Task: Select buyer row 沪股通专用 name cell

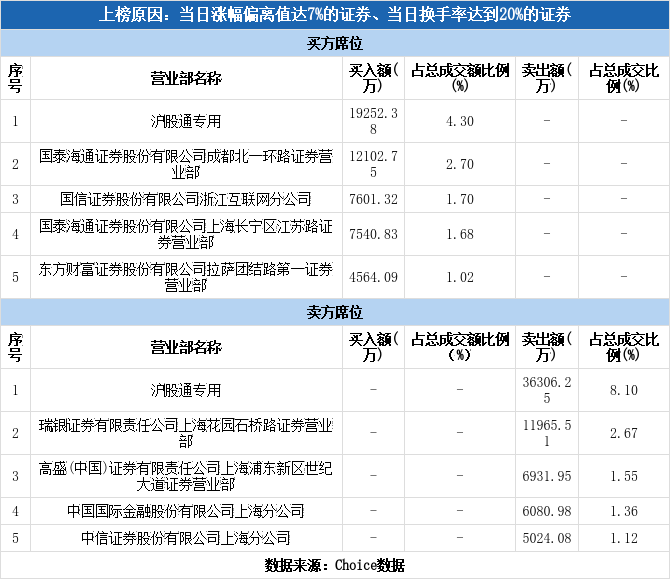Action: (186, 121)
